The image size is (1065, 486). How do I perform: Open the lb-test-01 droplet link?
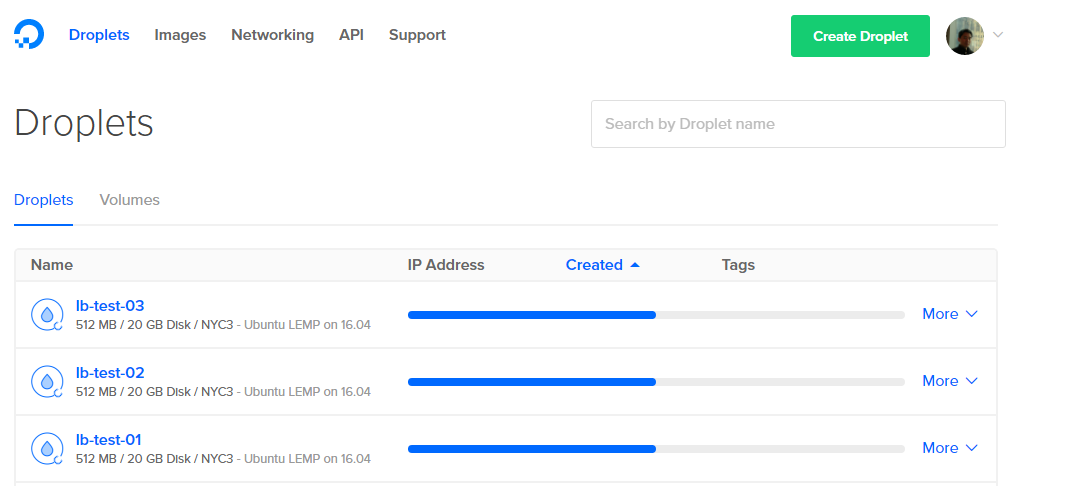pyautogui.click(x=109, y=440)
